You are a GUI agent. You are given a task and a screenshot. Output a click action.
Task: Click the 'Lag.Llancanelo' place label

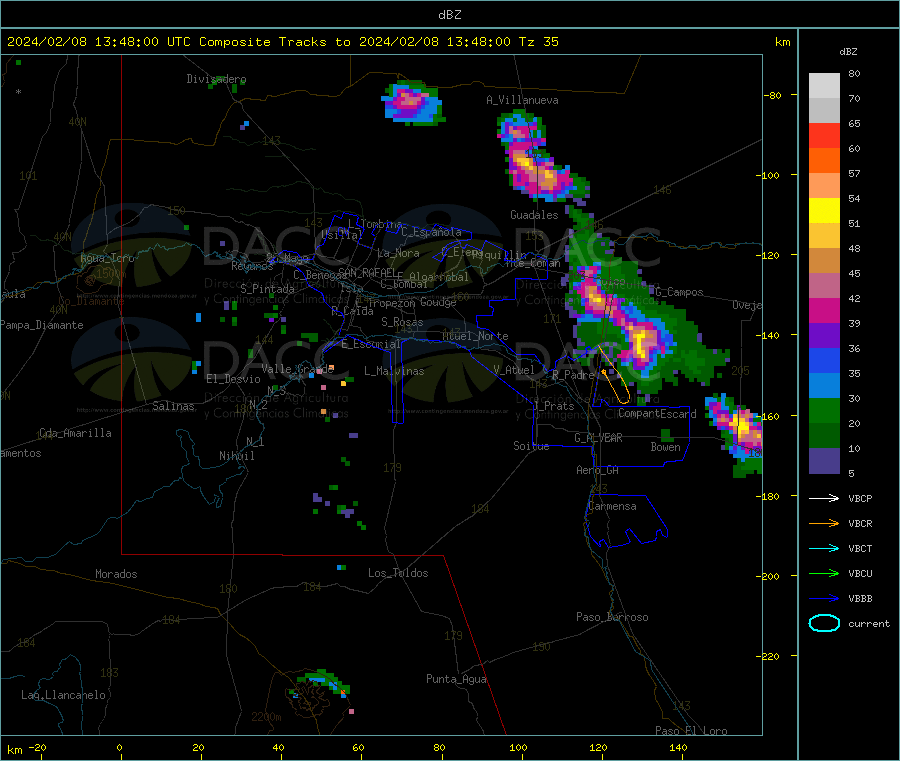point(64,695)
